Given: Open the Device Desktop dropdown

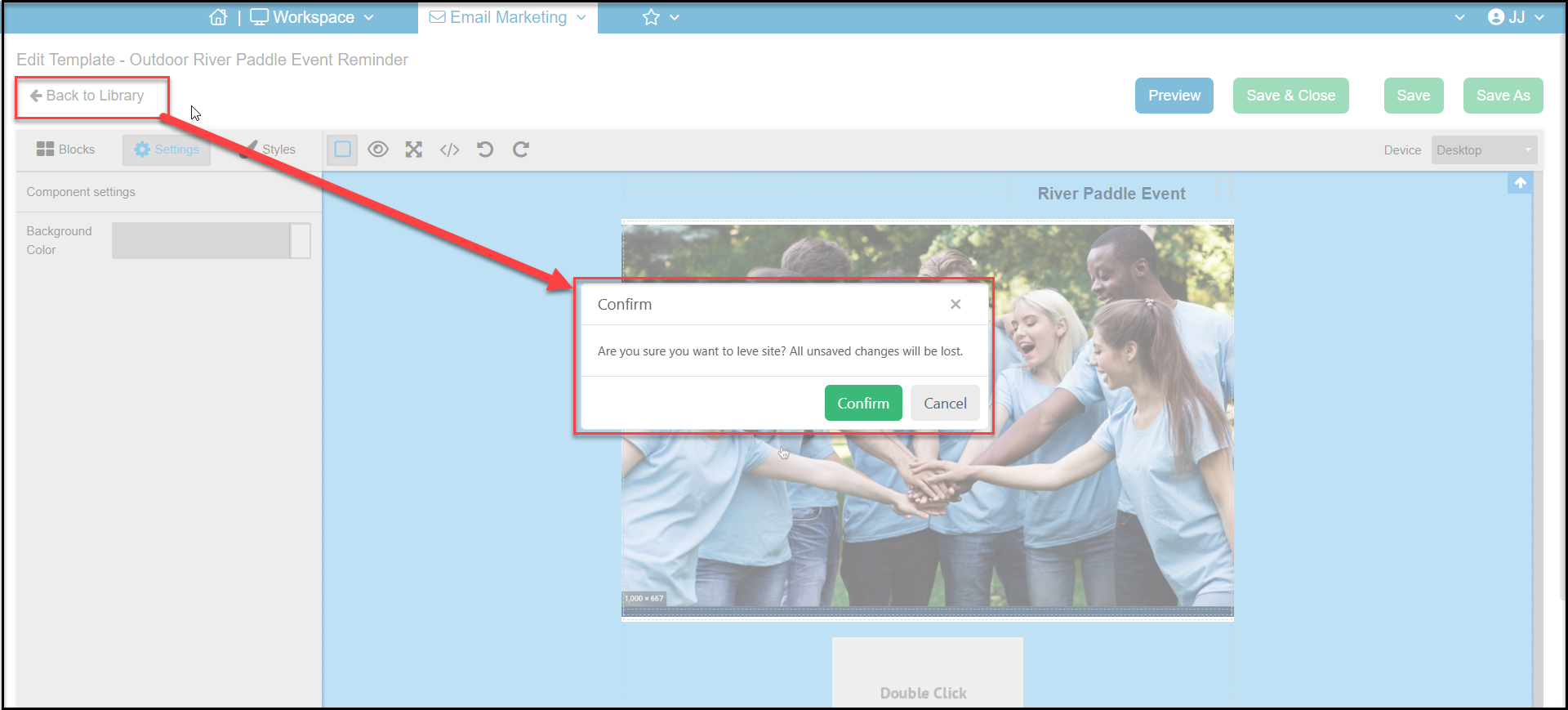Looking at the screenshot, I should click(1484, 150).
